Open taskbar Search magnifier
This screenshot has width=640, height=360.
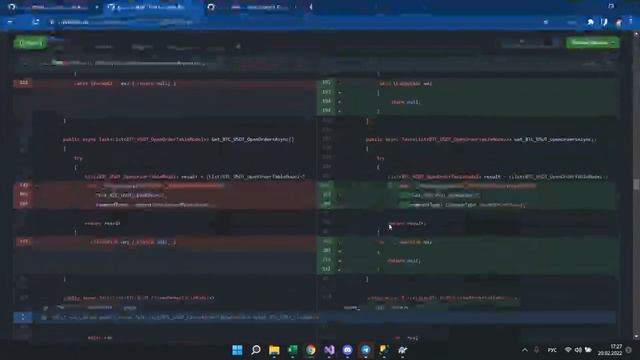256,350
